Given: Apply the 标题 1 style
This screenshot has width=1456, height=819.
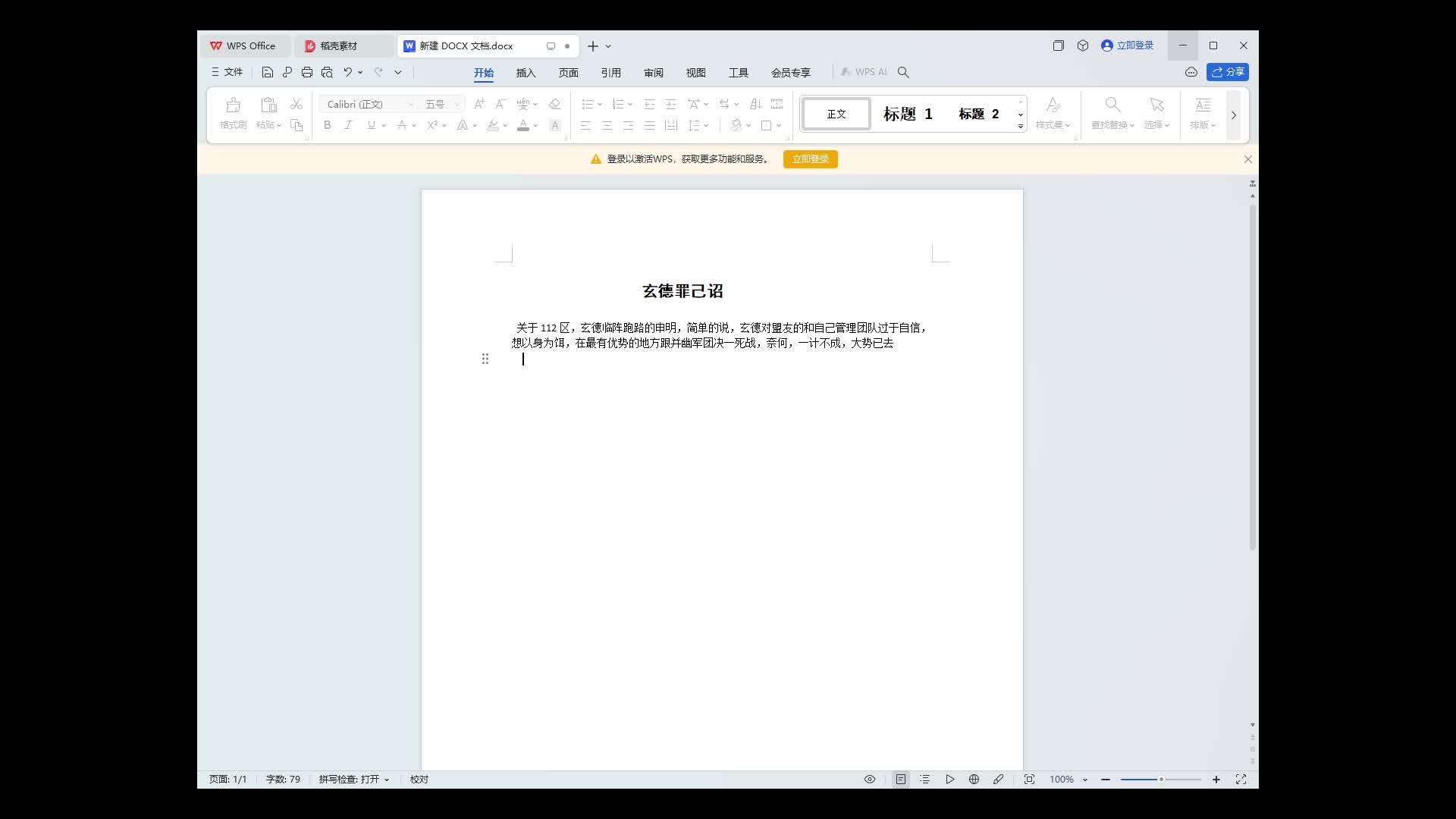Looking at the screenshot, I should coord(907,114).
